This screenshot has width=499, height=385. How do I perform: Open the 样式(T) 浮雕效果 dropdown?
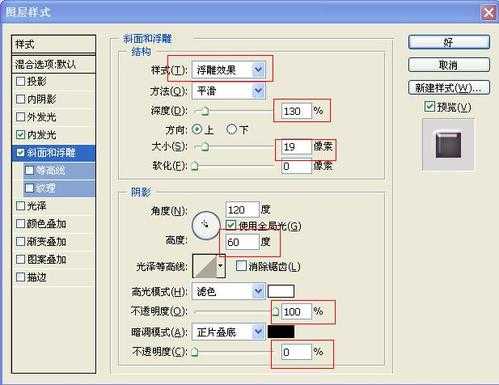pos(229,70)
